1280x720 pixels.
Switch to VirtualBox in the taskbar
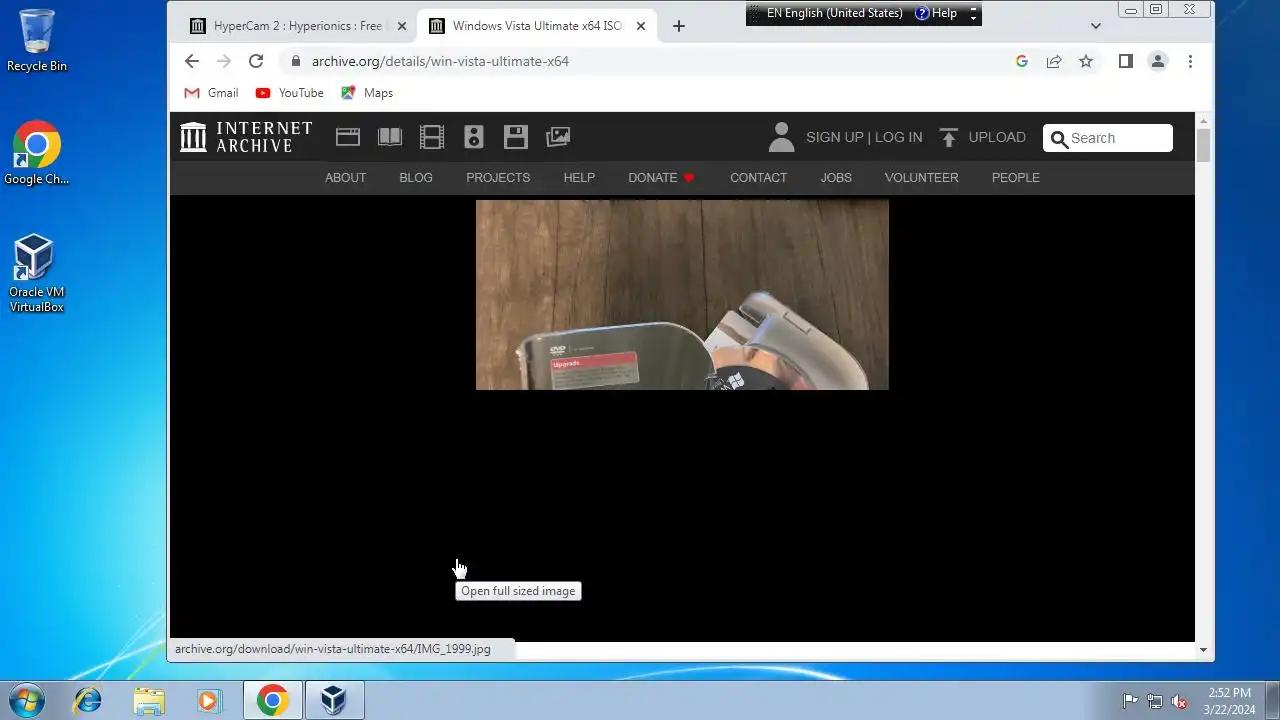[x=334, y=700]
